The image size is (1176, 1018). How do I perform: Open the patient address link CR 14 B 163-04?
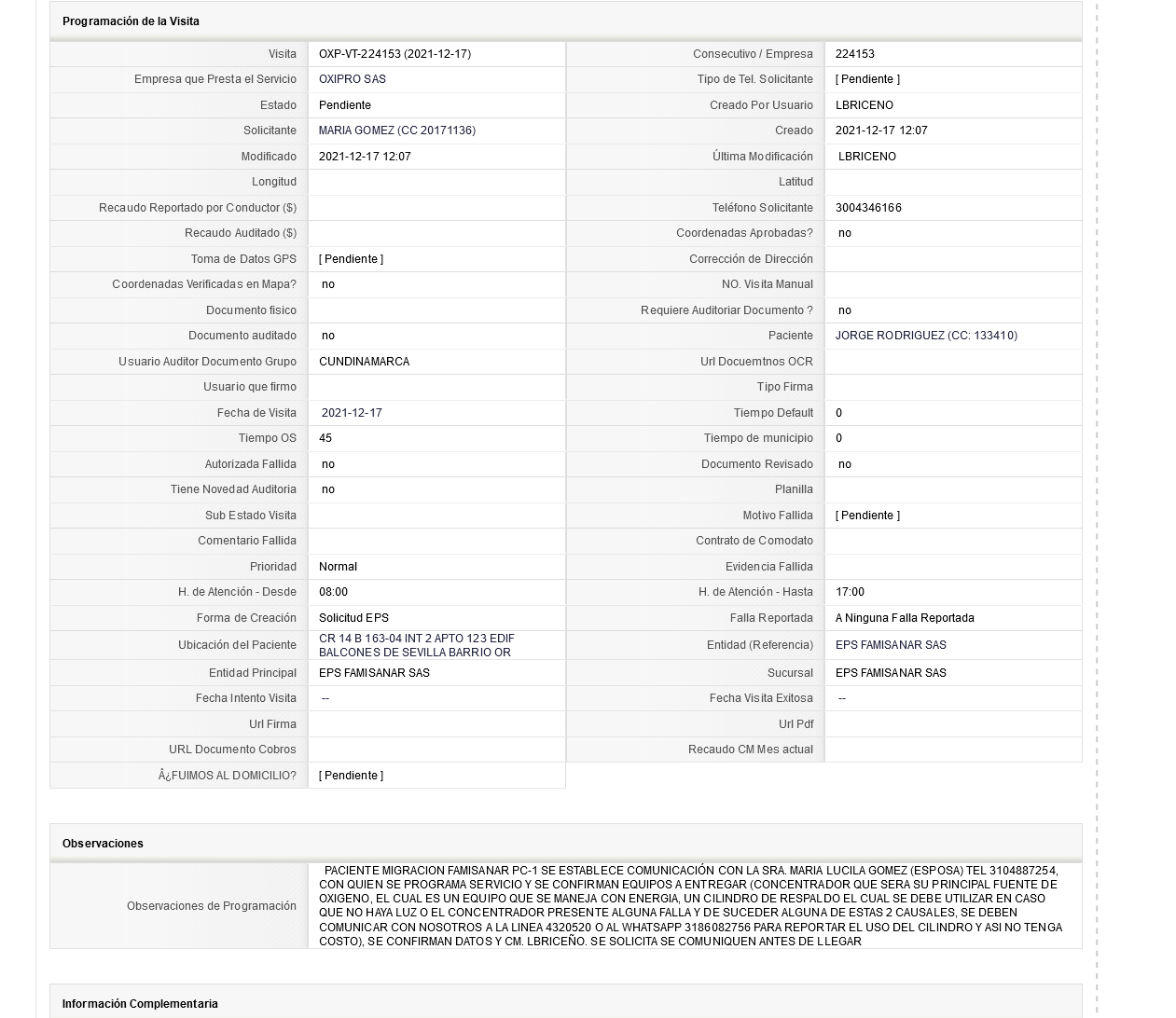[x=416, y=645]
